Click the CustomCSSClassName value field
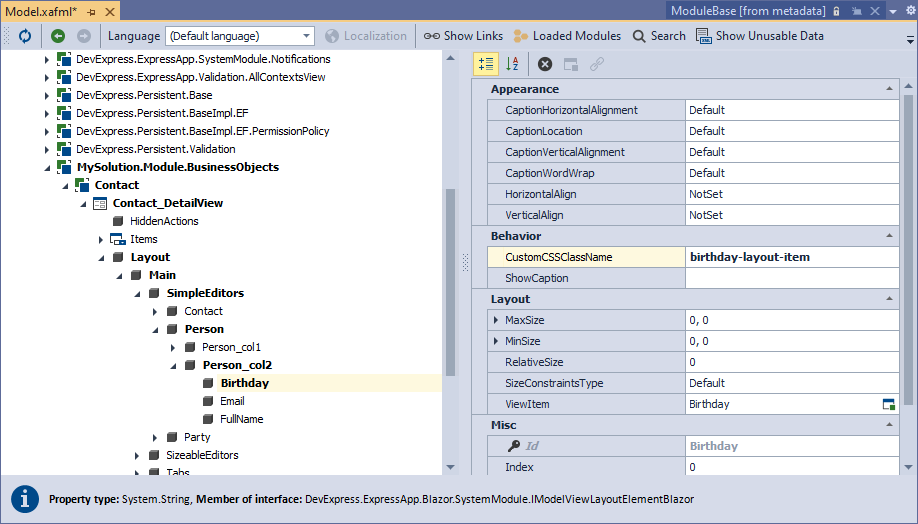Viewport: 918px width, 524px height. (790, 257)
